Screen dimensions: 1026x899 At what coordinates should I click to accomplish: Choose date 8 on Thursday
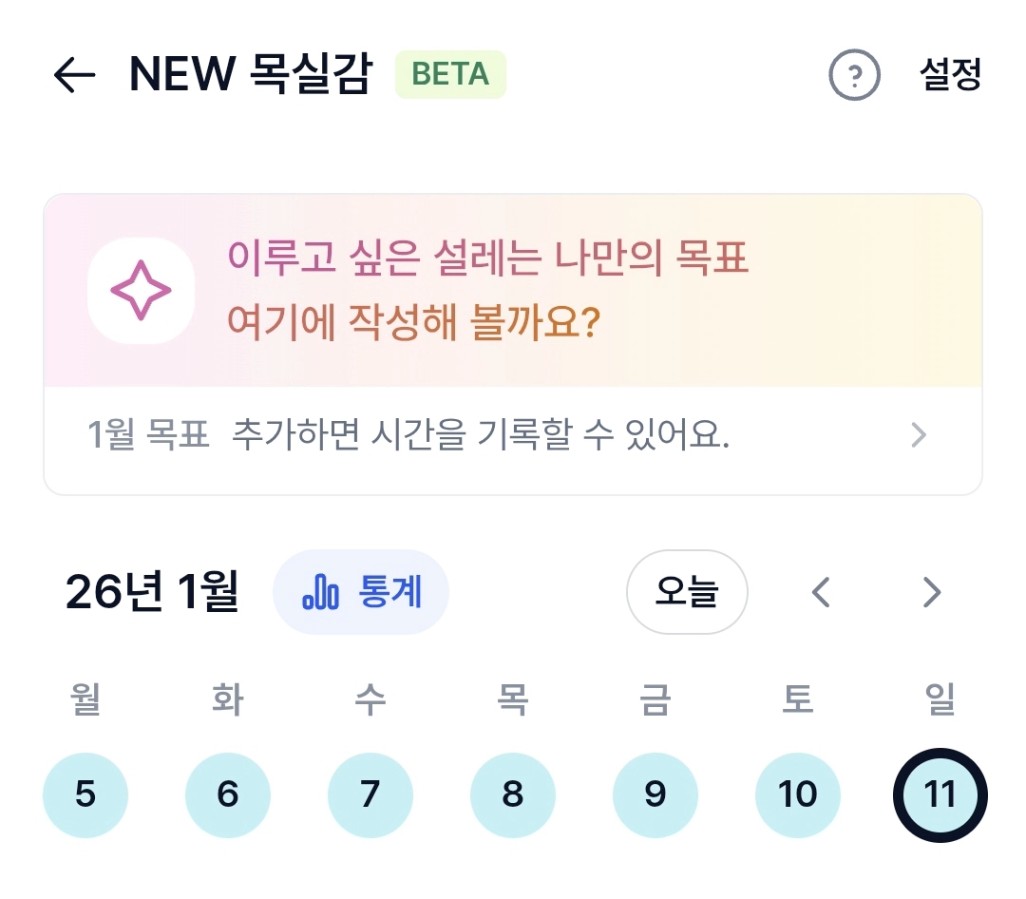click(512, 795)
